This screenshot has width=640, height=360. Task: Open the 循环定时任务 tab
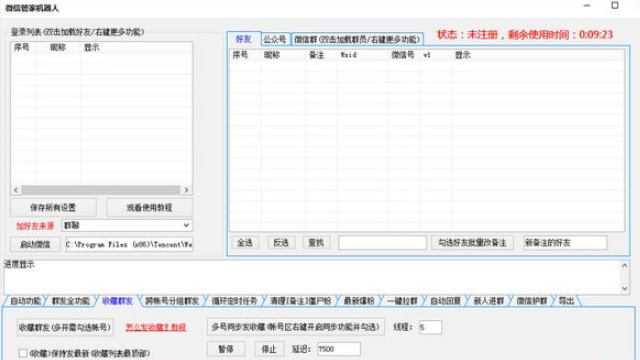click(234, 301)
